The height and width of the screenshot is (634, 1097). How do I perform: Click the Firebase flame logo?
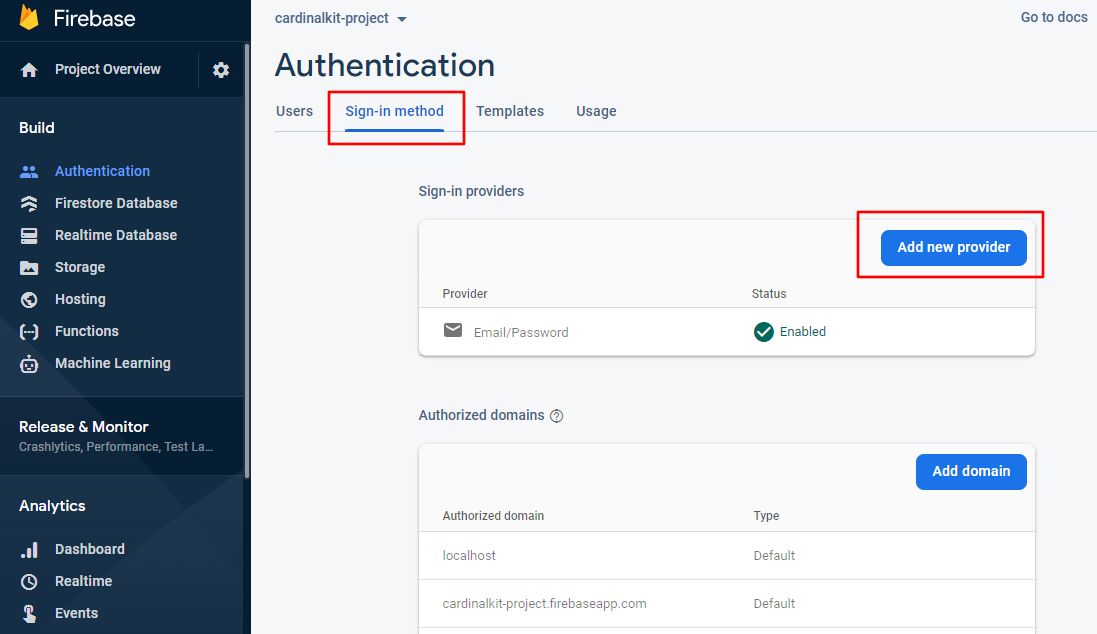pos(29,18)
